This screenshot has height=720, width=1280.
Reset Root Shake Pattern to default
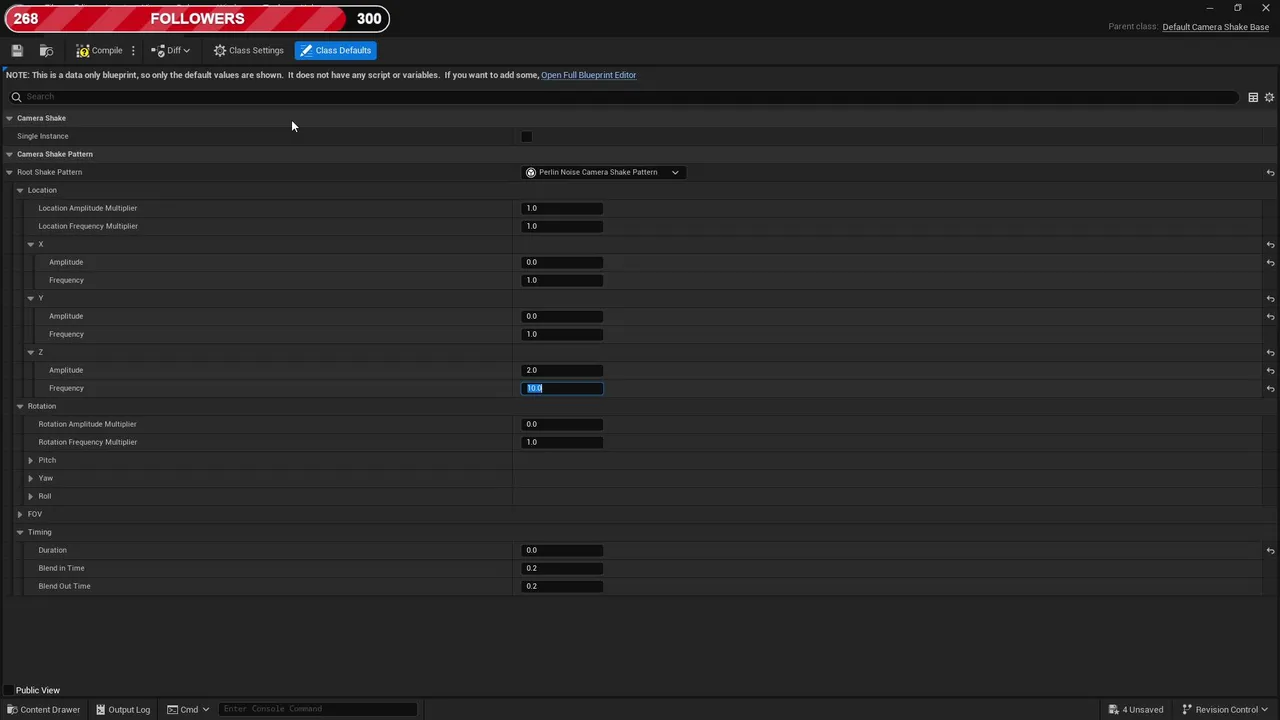click(1270, 172)
